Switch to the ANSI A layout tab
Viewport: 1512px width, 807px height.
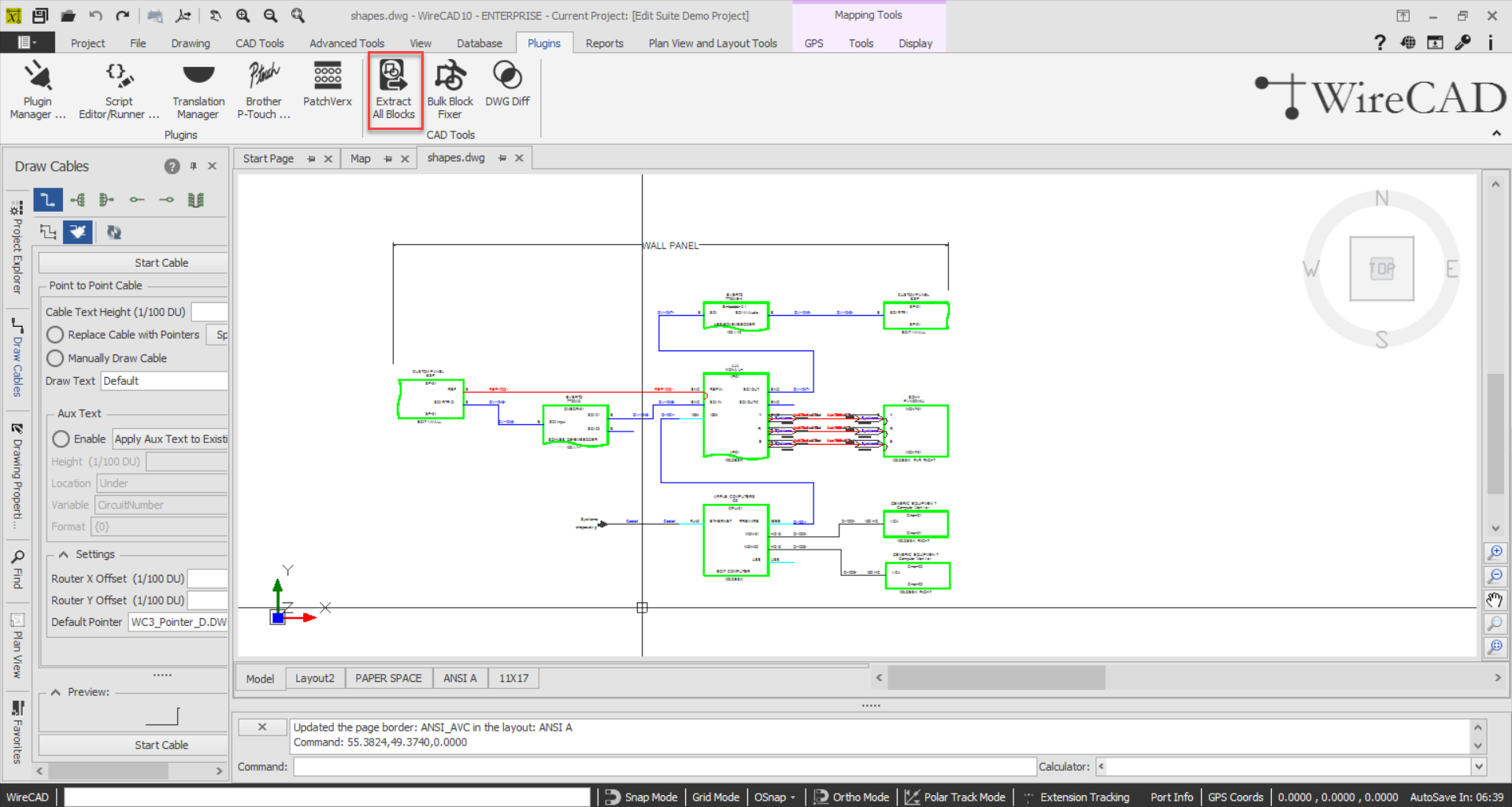460,678
